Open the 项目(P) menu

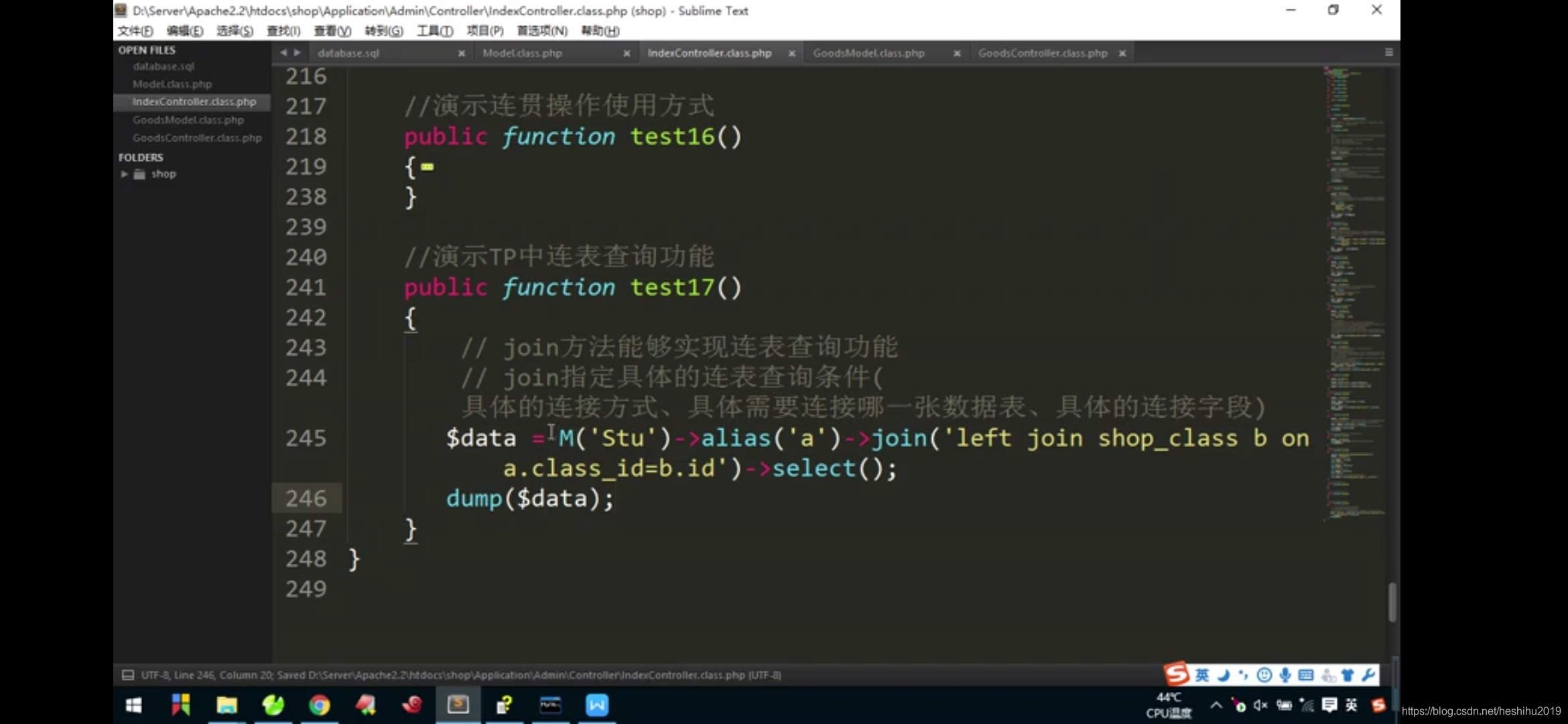[485, 31]
